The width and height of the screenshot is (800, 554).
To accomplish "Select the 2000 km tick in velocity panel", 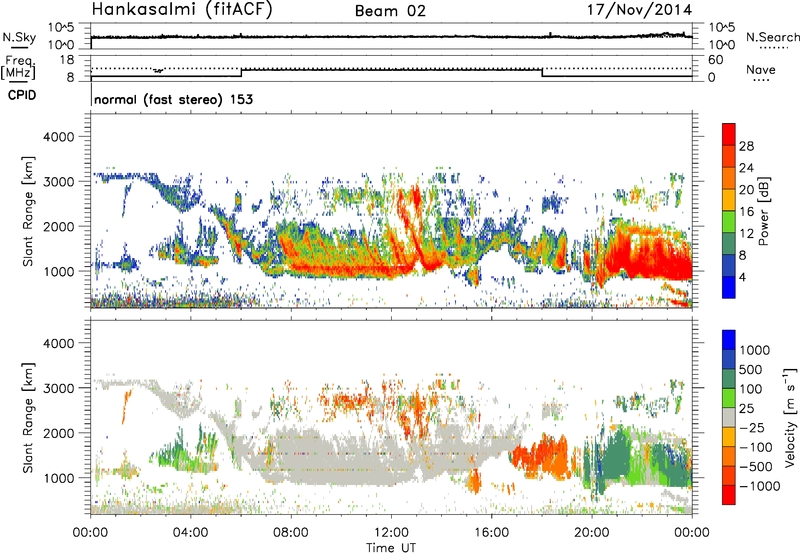I will 58,433.
